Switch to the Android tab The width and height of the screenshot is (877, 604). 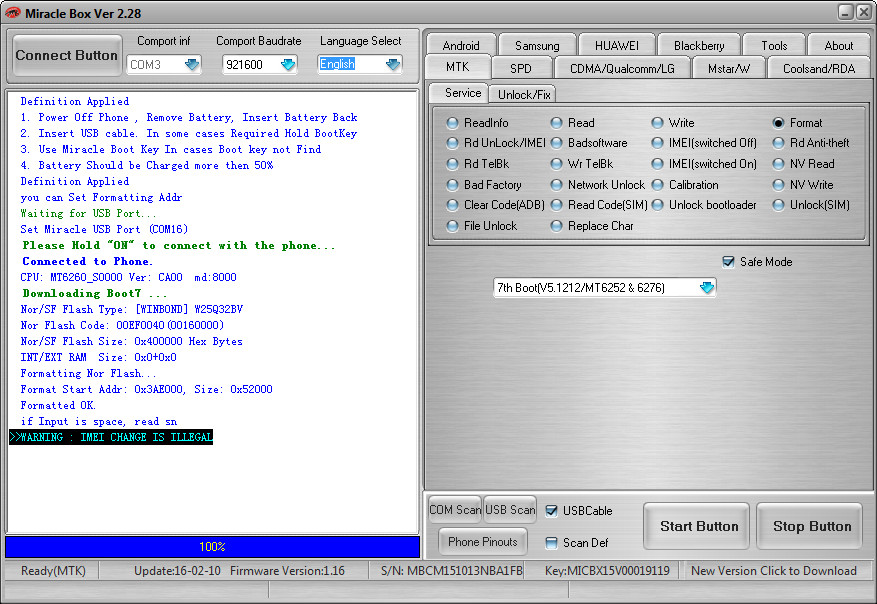(461, 45)
